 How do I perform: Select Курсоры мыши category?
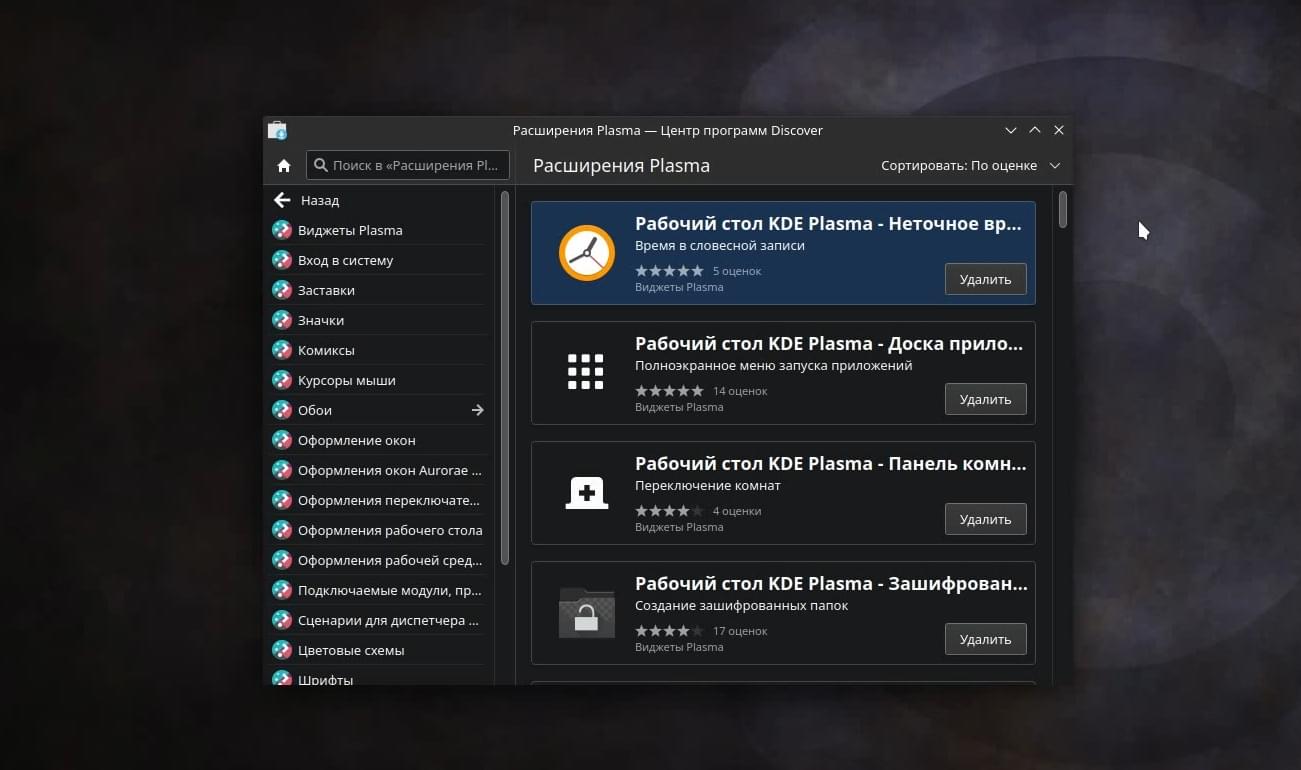click(x=378, y=380)
